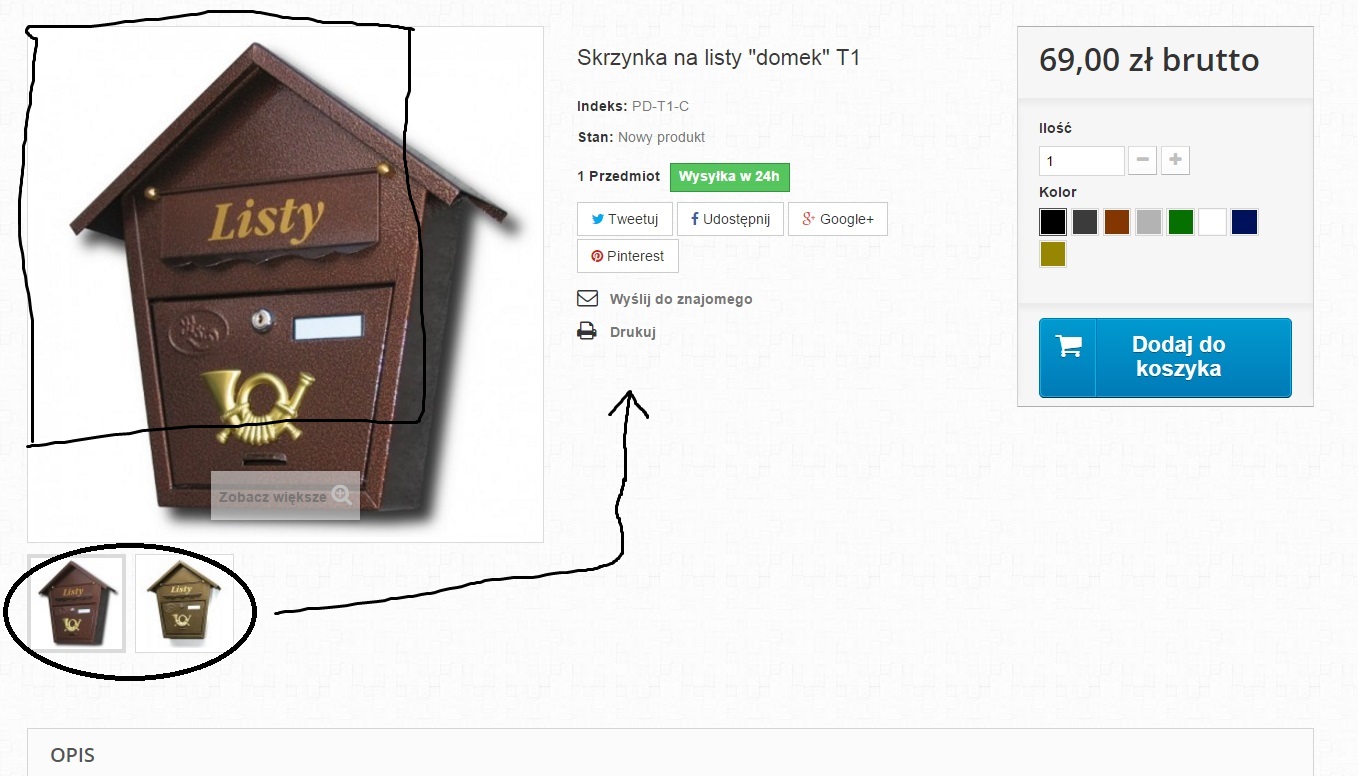Screen dimensions: 1358x776
Task: Share the product via Tweetuj button
Action: [x=625, y=219]
